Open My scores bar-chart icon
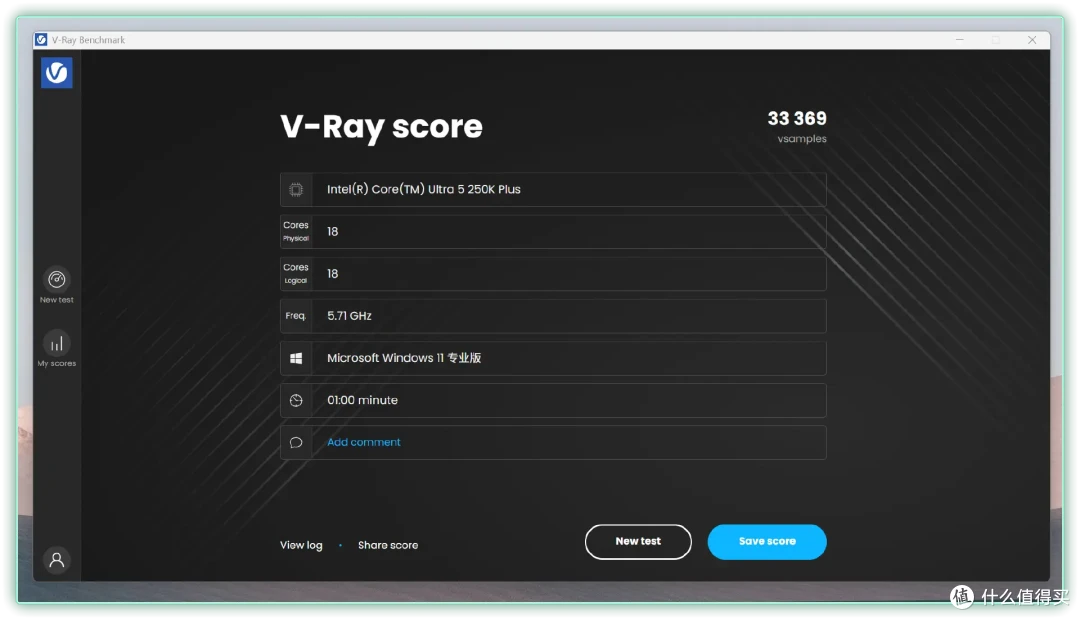The height and width of the screenshot is (620, 1080). click(x=56, y=343)
